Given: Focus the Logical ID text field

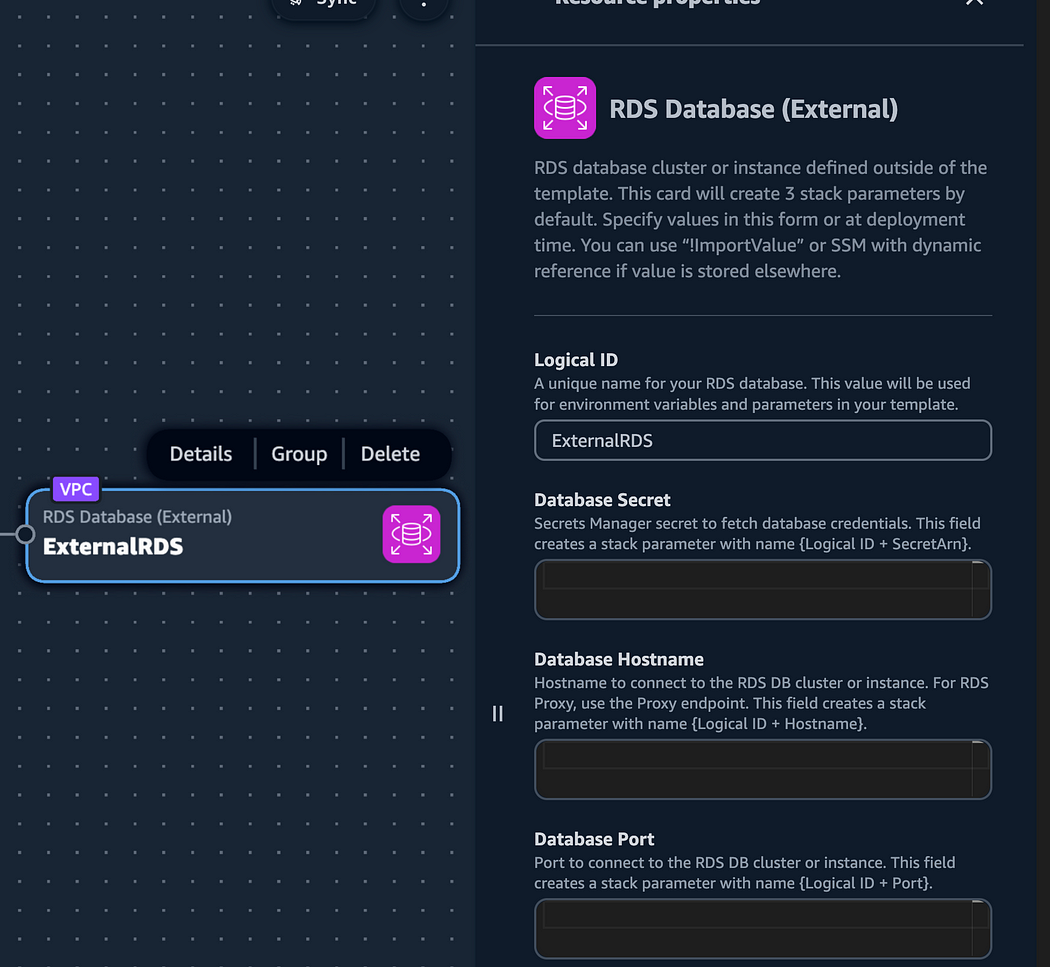Looking at the screenshot, I should 763,440.
